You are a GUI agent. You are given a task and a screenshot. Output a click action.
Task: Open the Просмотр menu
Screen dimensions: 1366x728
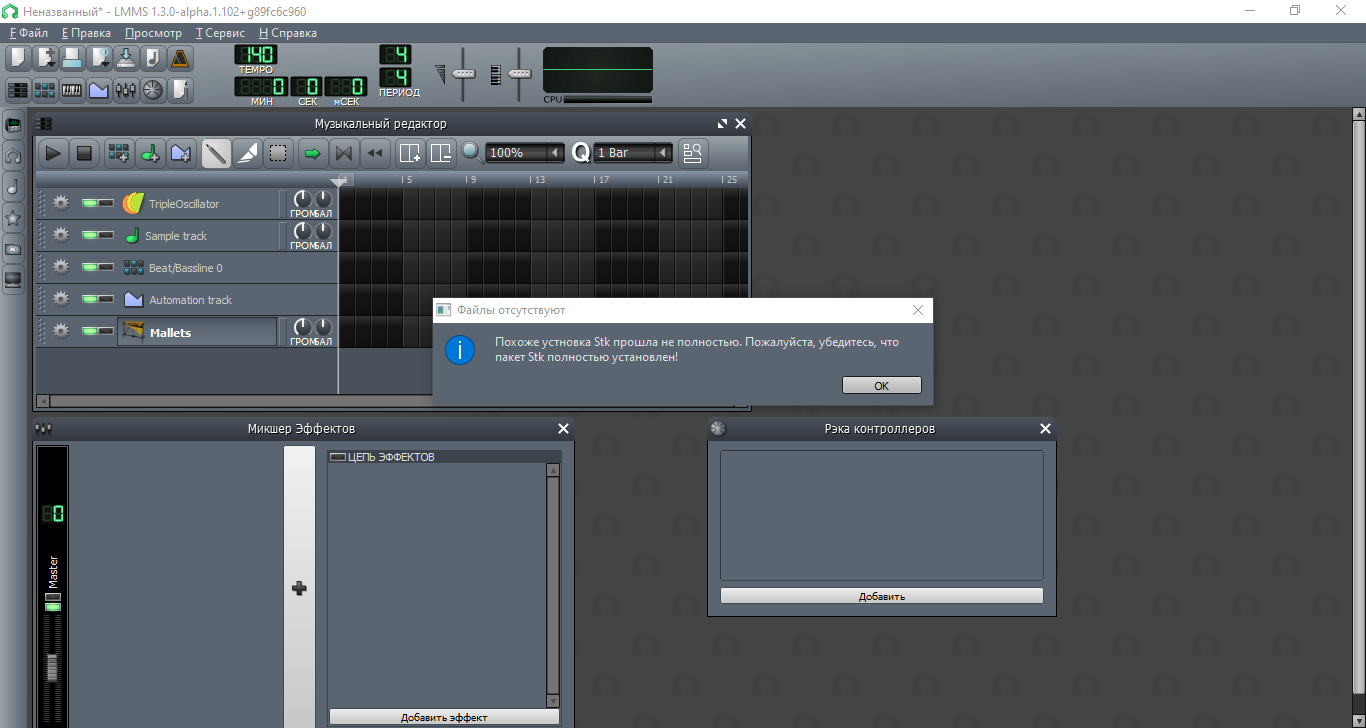153,33
